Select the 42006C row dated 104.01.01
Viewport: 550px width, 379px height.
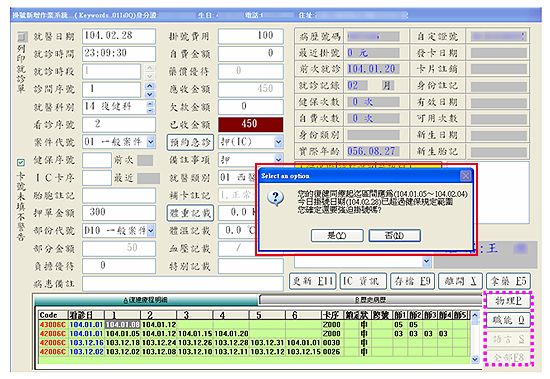click(254, 334)
